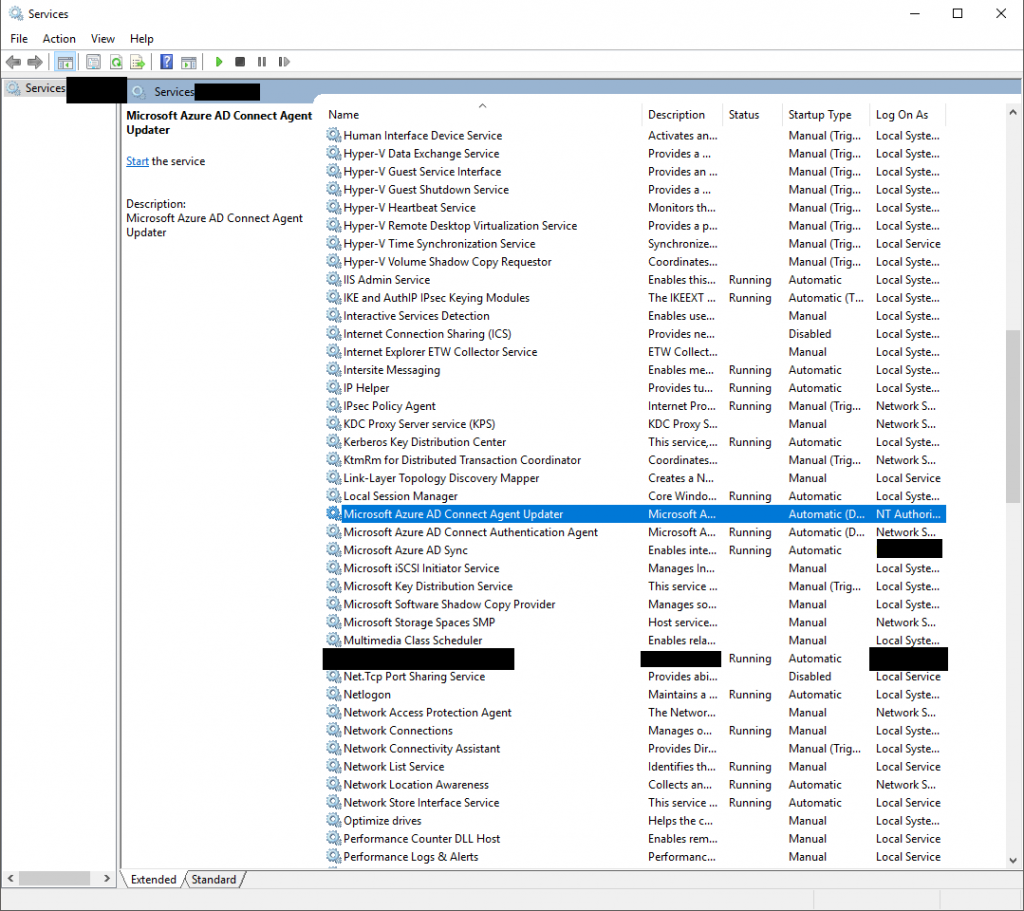Click the vertical scrollbar down arrow
Screen dimensions: 1024x911
click(x=1013, y=860)
